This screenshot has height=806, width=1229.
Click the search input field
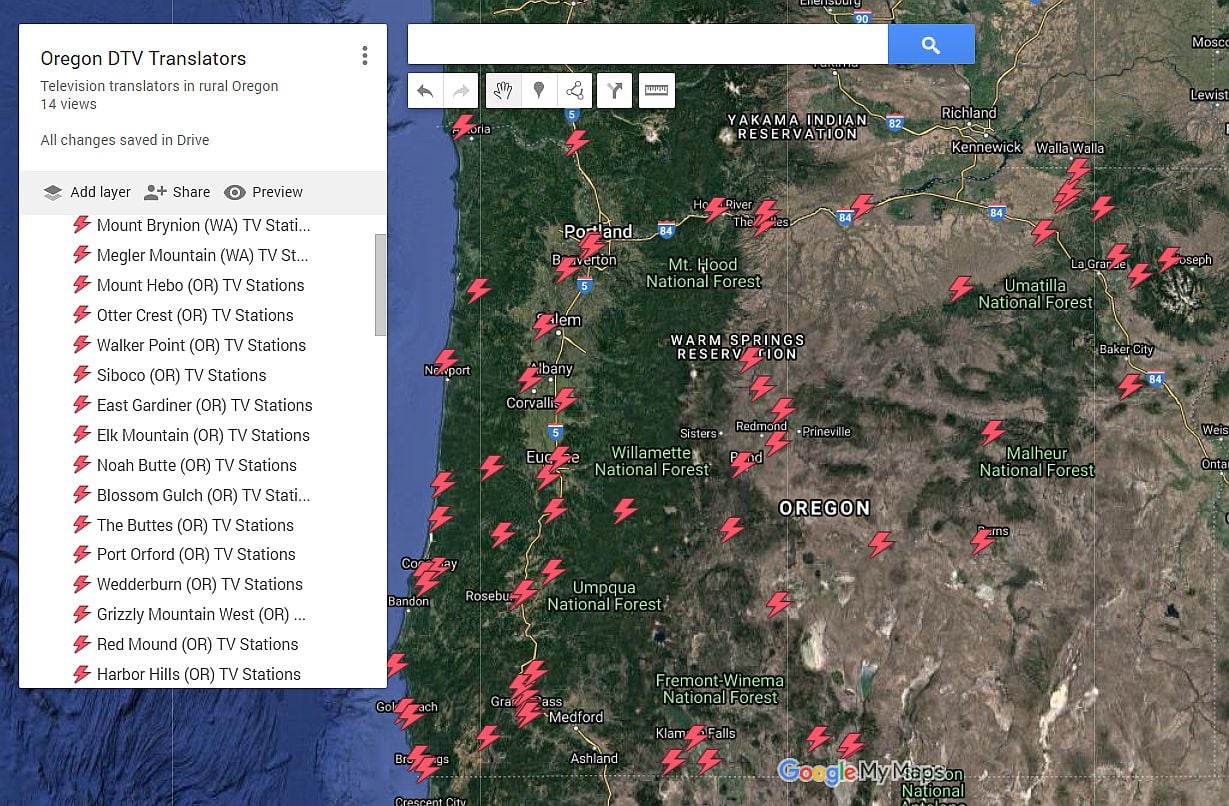(648, 44)
